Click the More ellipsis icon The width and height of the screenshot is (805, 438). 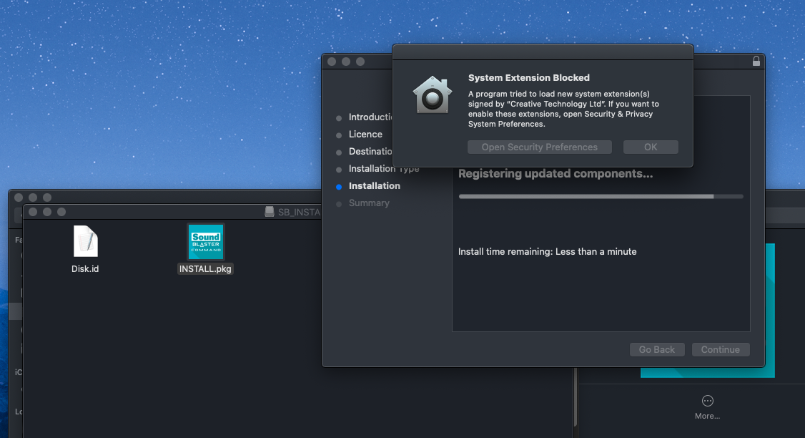[x=708, y=400]
